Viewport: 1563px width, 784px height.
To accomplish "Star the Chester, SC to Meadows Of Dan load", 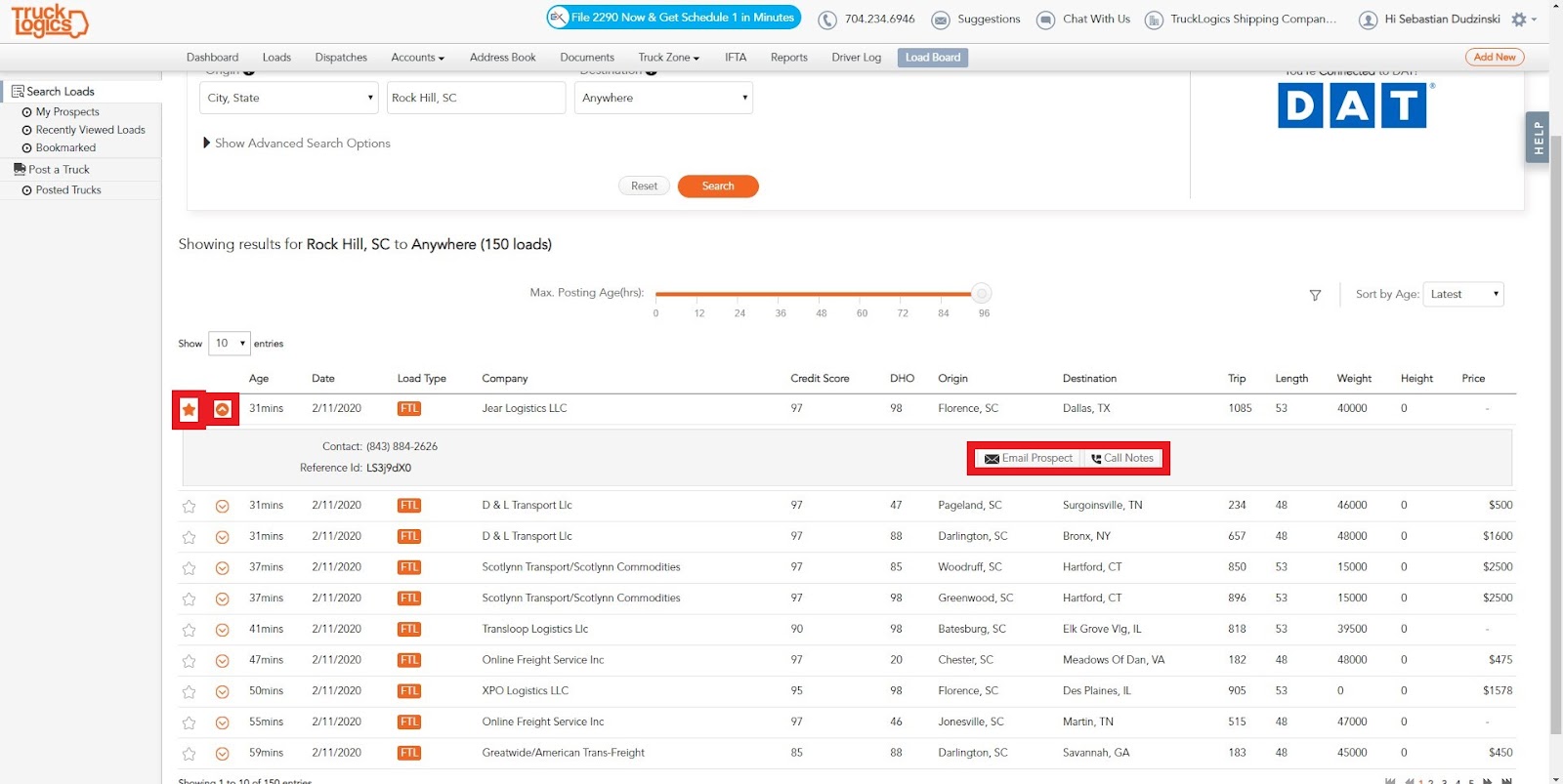I will point(190,661).
